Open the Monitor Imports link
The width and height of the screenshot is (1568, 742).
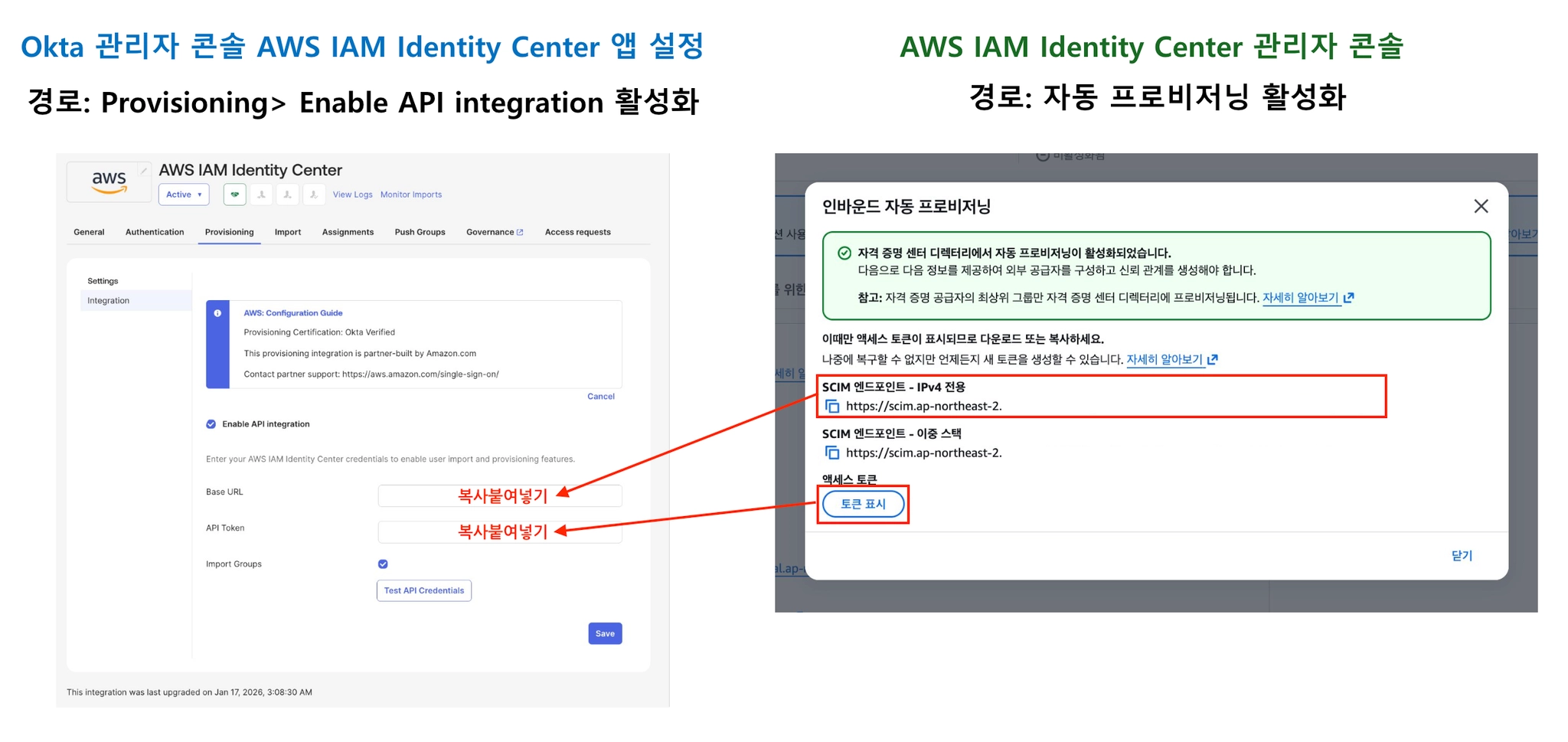[411, 194]
